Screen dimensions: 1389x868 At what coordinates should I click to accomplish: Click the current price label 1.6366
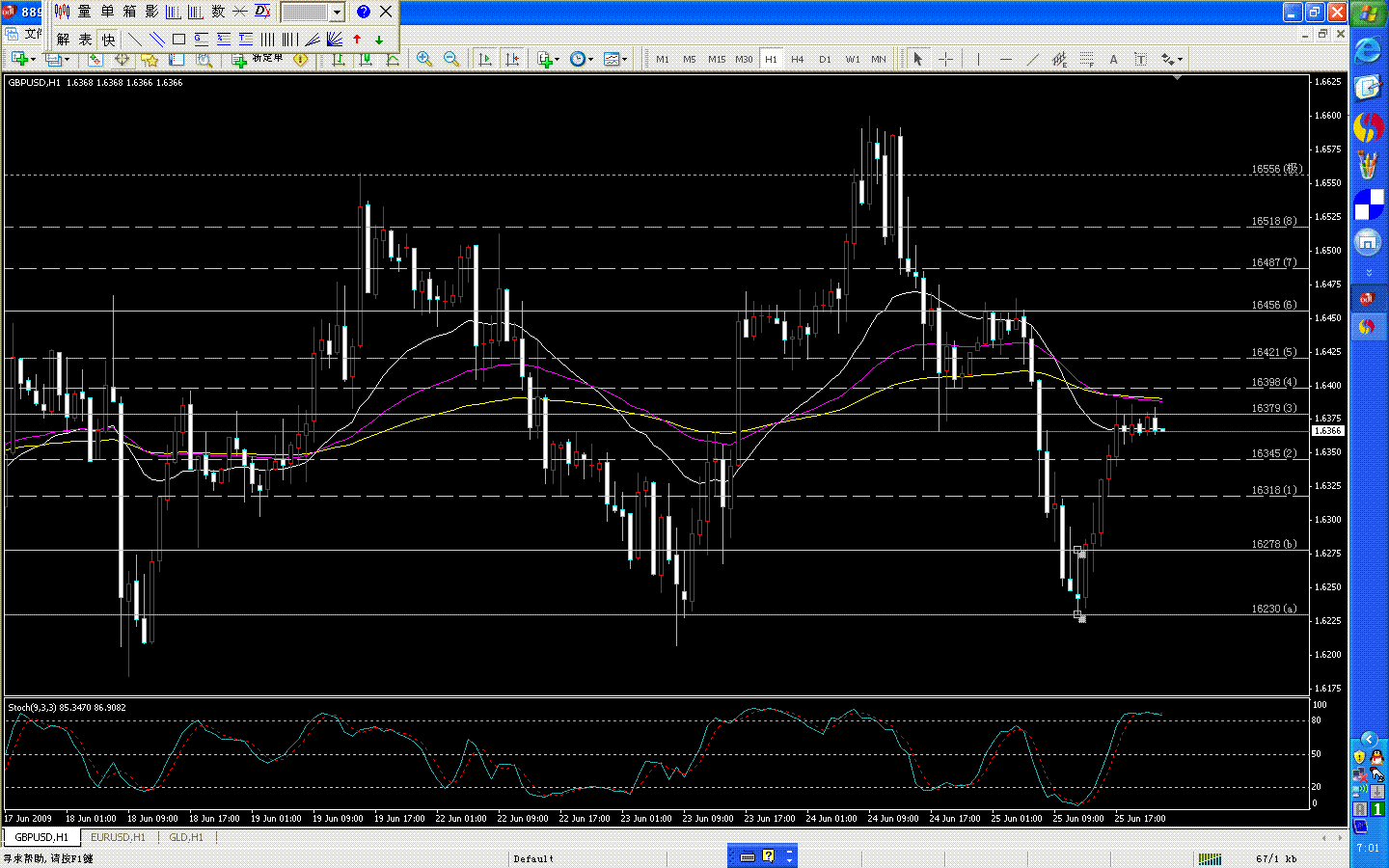[x=1328, y=431]
